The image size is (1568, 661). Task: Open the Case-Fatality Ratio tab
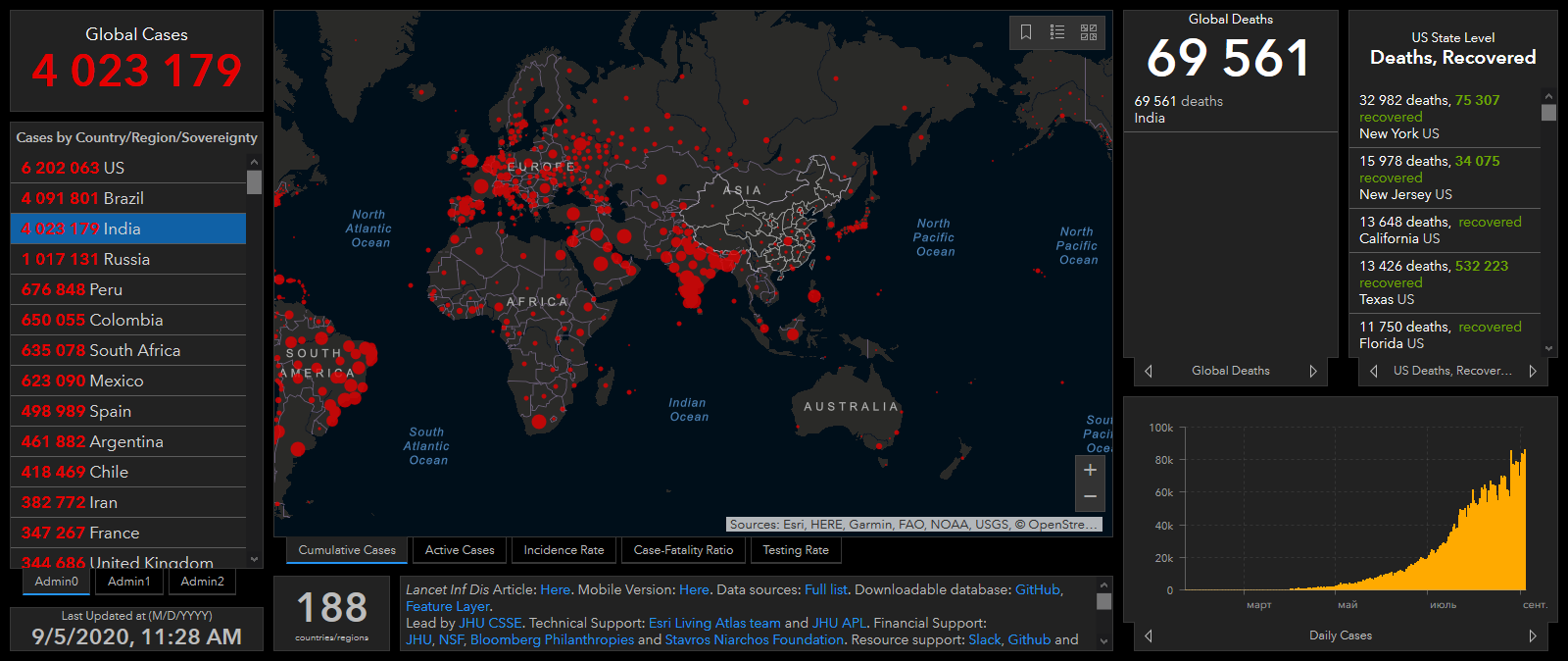pos(683,550)
